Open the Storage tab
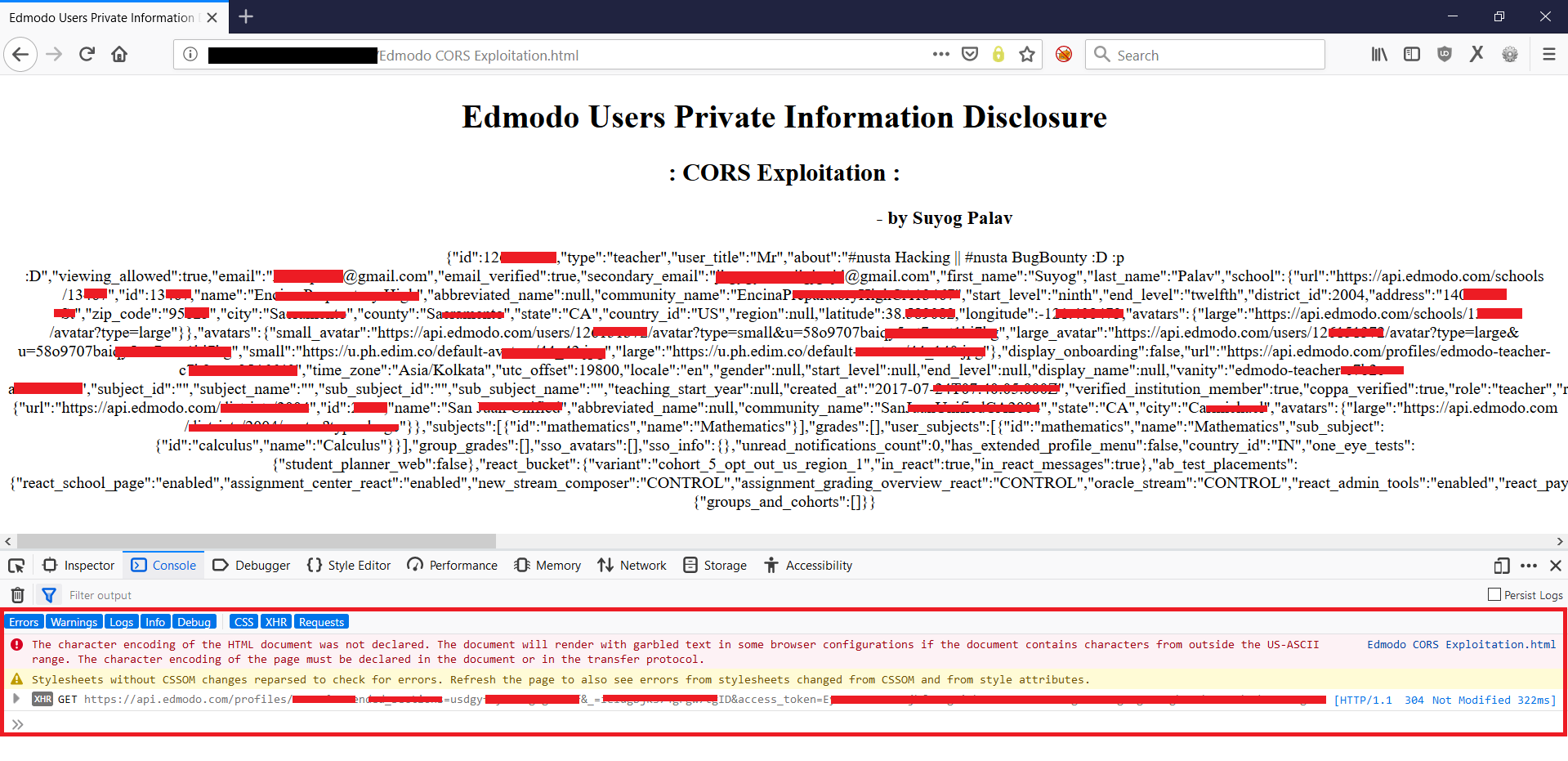The width and height of the screenshot is (1568, 761). tap(715, 566)
